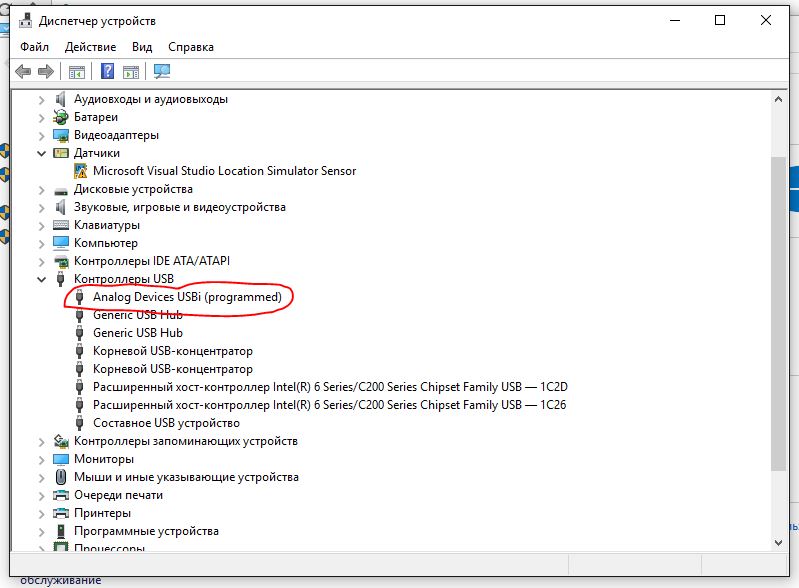Collapse the Контроллеры USB category
Screen dimensions: 799x588
click(x=41, y=279)
